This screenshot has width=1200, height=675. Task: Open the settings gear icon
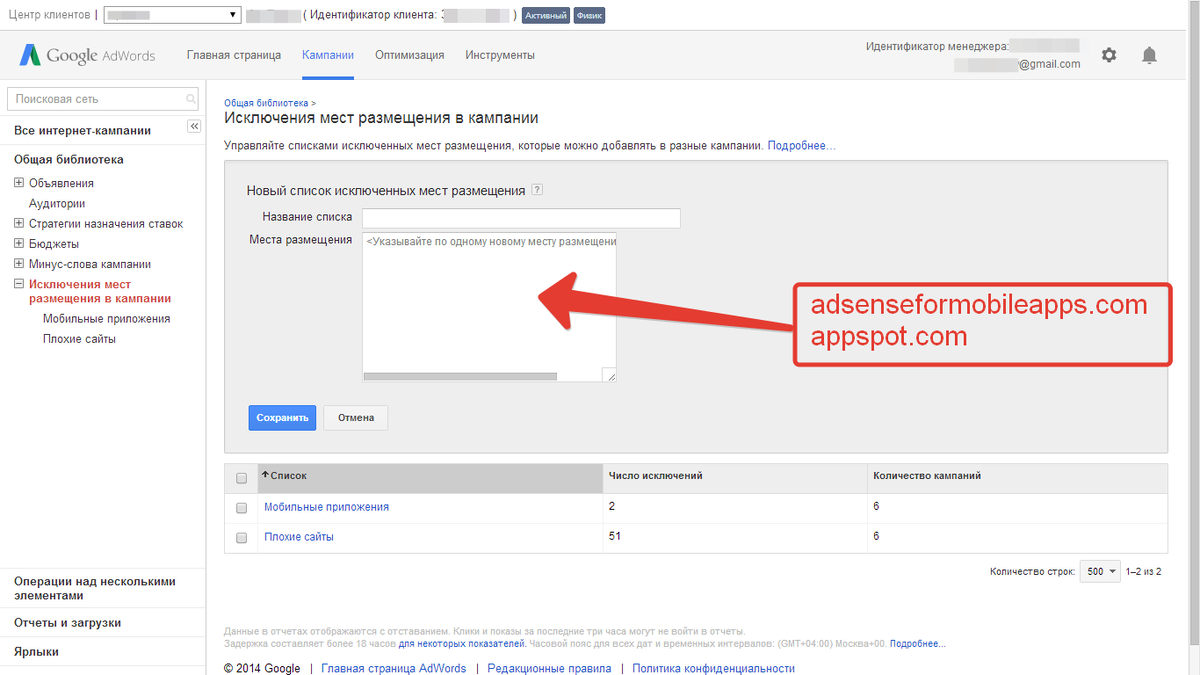[x=1109, y=55]
